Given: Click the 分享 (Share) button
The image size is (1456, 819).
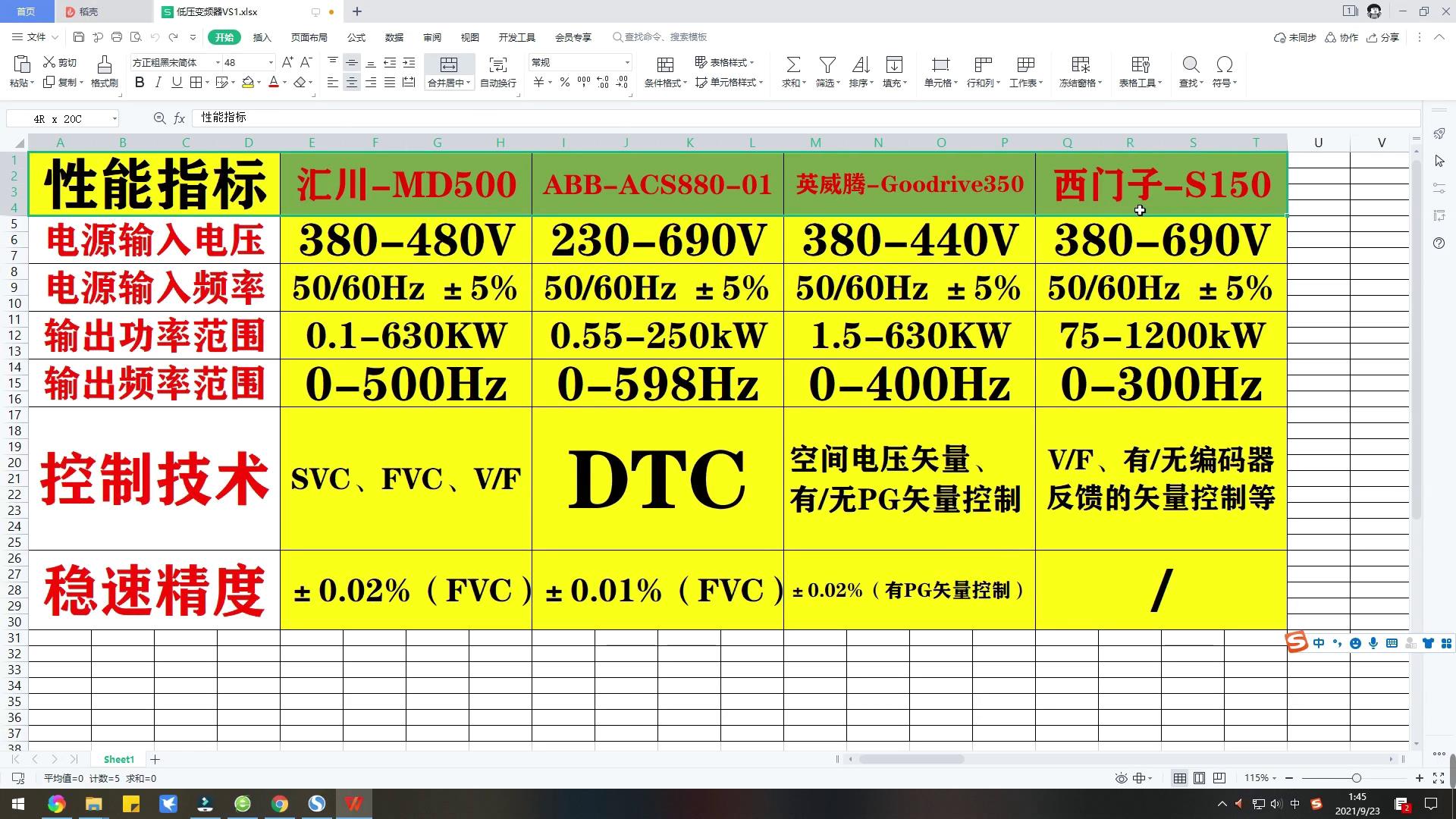Looking at the screenshot, I should 1382,37.
